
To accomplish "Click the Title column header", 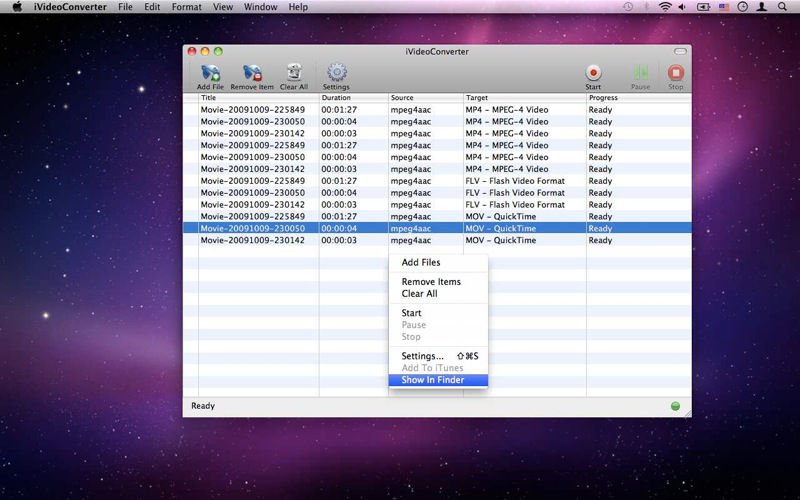I will coord(259,97).
